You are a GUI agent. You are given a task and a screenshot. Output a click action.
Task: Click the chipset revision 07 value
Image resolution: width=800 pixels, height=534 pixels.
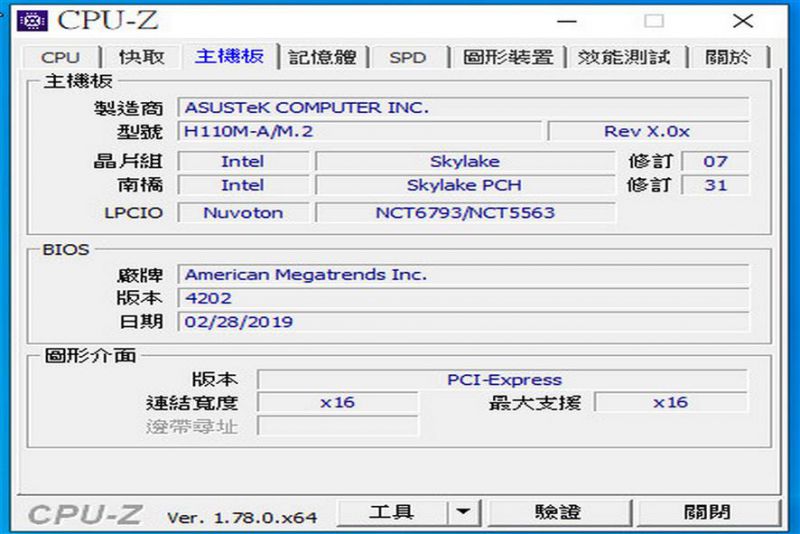715,162
